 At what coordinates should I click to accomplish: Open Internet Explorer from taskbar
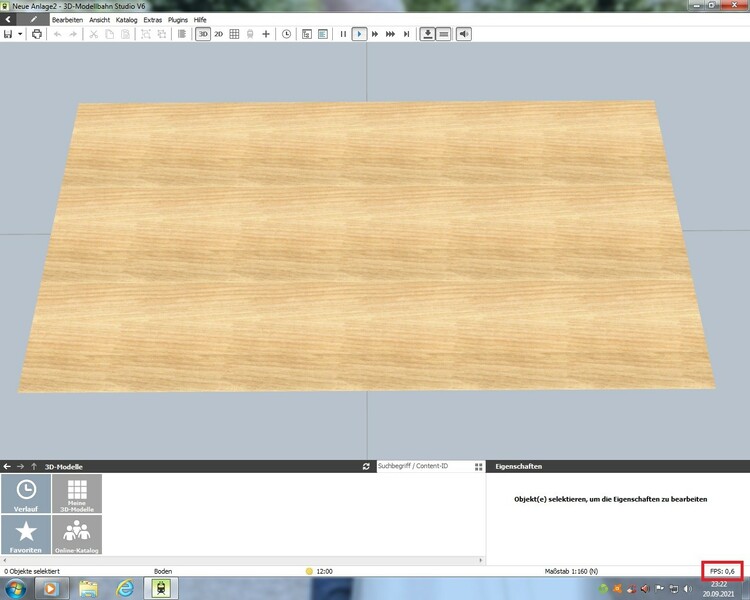point(125,589)
